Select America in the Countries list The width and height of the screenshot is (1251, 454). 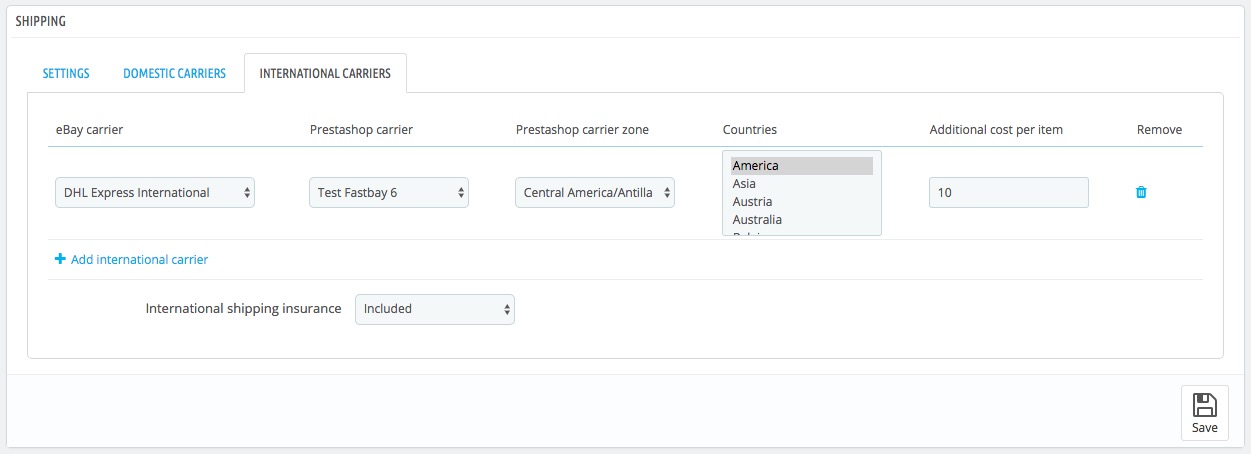pos(801,166)
